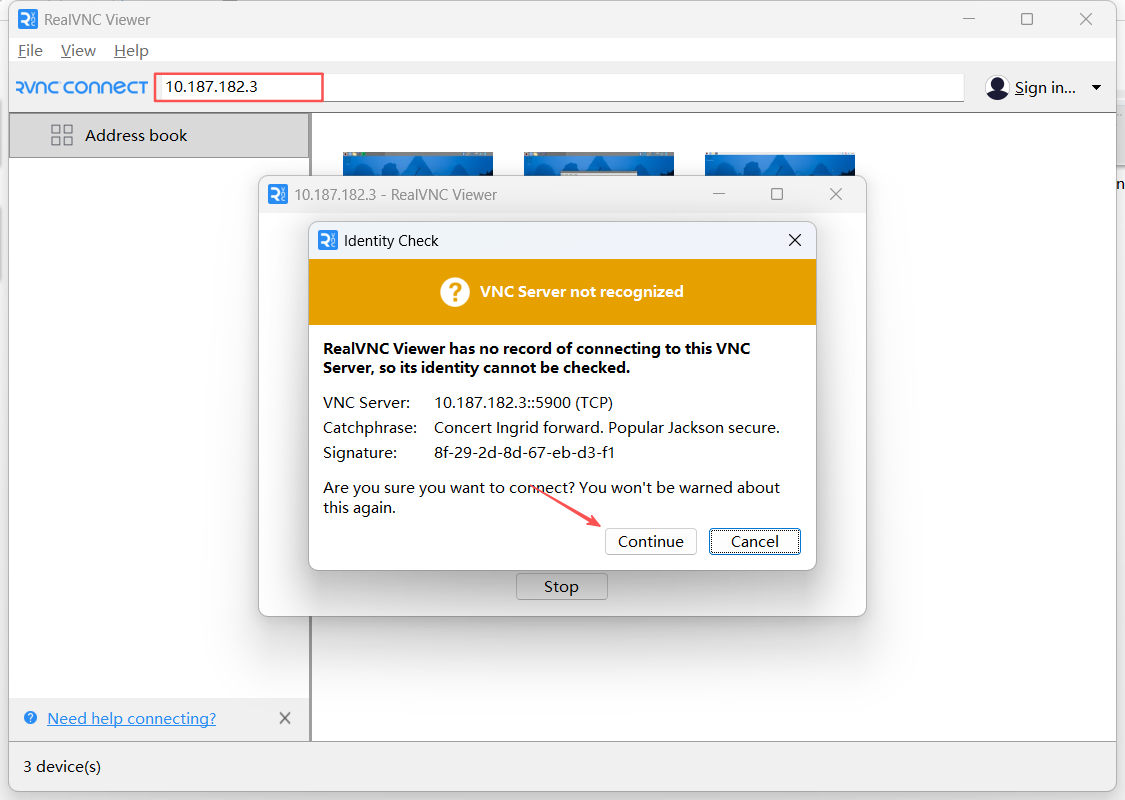The height and width of the screenshot is (800, 1125).
Task: Click the VNC Server not recognized heading
Action: 582,292
